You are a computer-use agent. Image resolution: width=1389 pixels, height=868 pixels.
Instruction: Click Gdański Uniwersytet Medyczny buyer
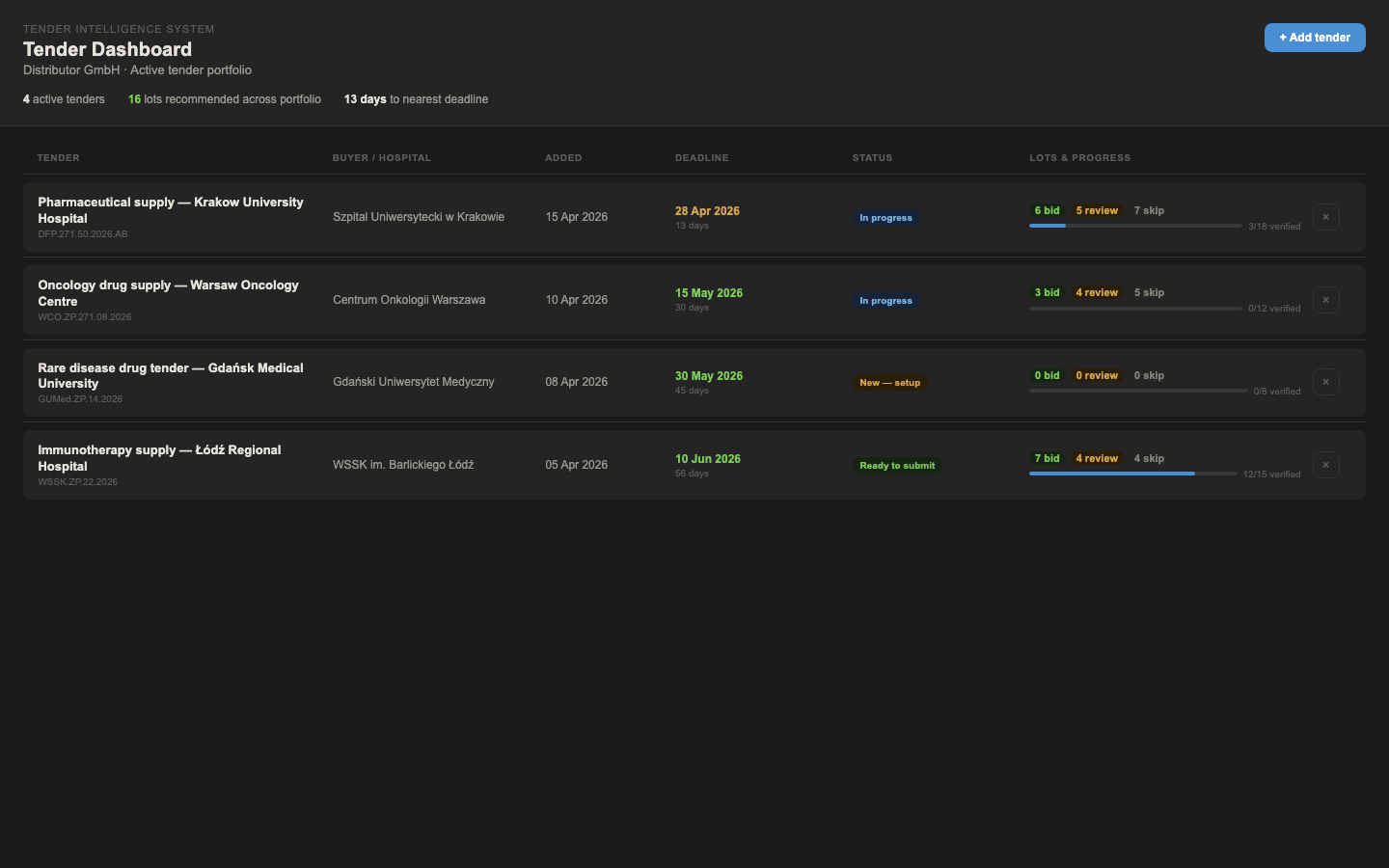[414, 382]
